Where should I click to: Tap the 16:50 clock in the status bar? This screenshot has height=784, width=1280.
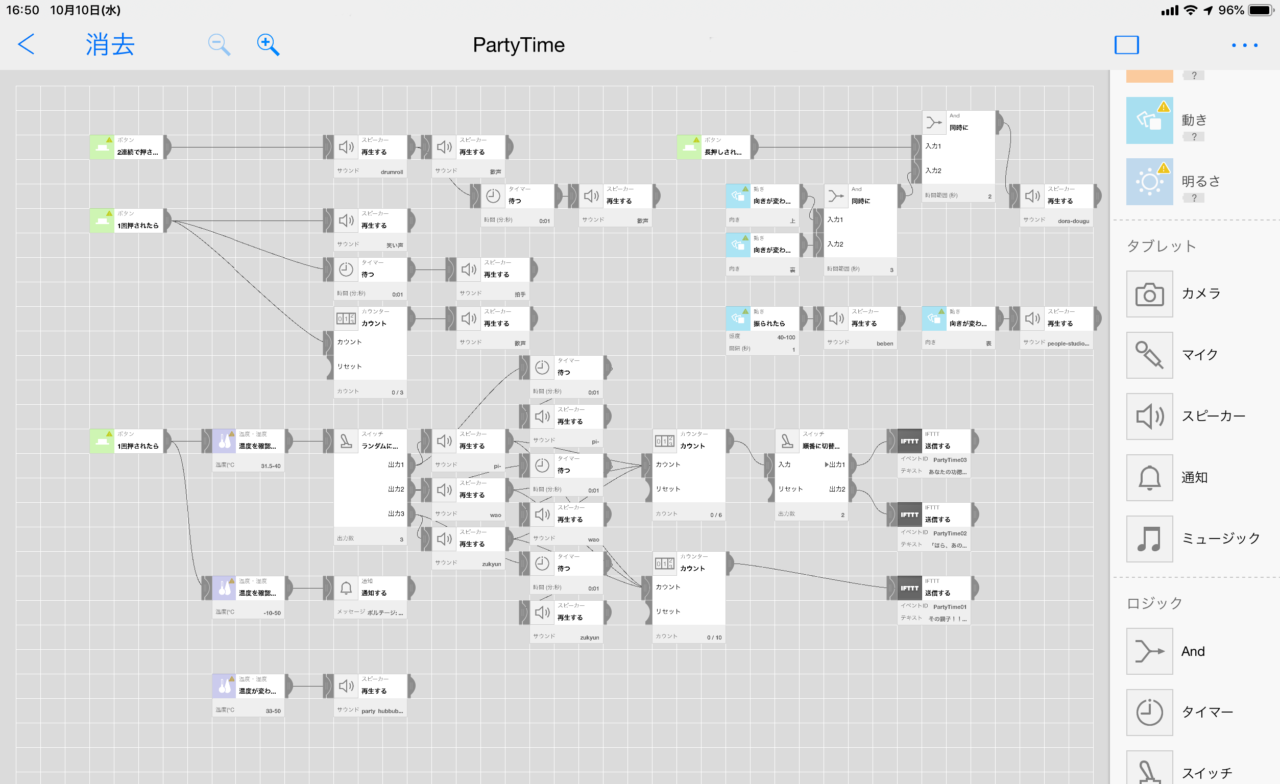click(x=23, y=10)
